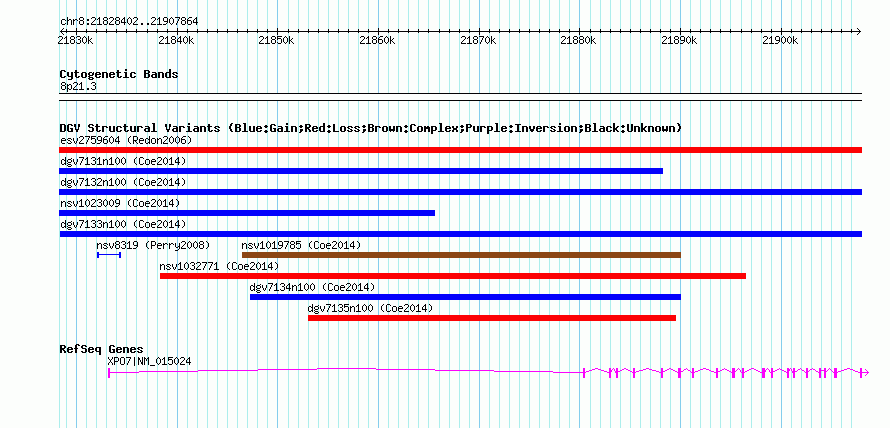890x428 pixels.
Task: Click the 21830k ruler tick label
Action: 75,40
